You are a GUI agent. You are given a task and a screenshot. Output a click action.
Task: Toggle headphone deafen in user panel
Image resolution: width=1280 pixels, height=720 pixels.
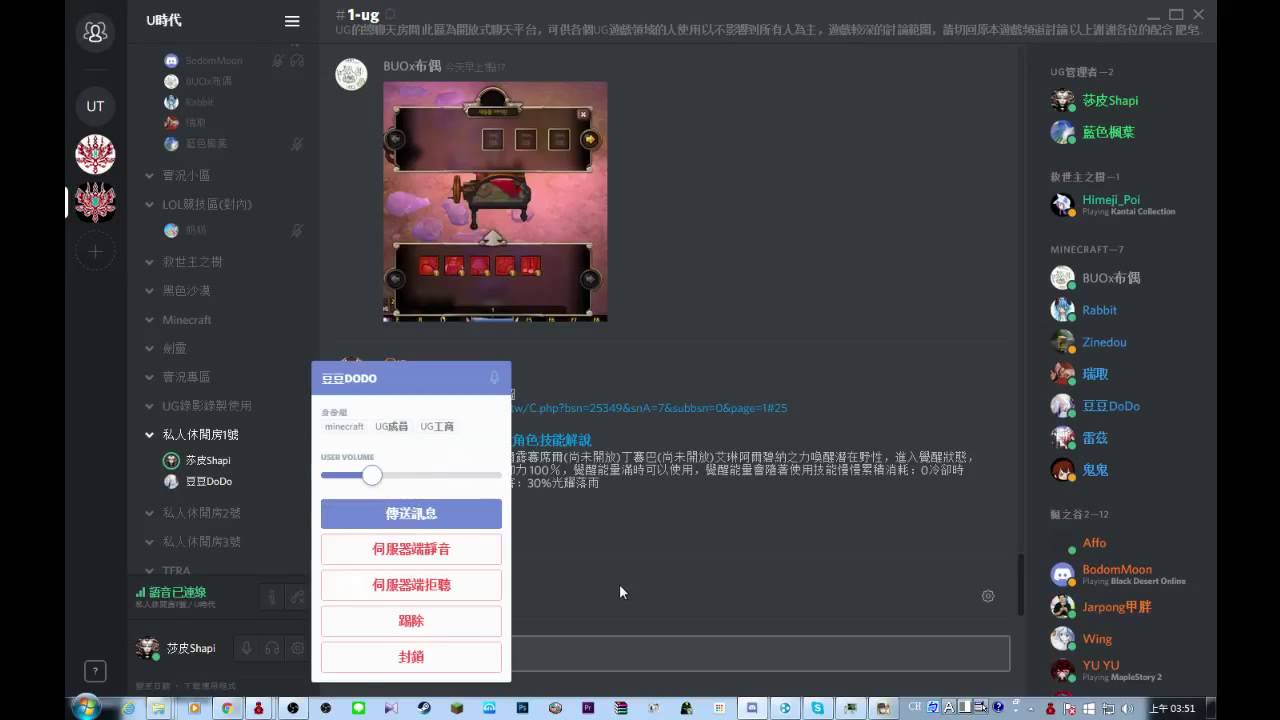coord(272,648)
